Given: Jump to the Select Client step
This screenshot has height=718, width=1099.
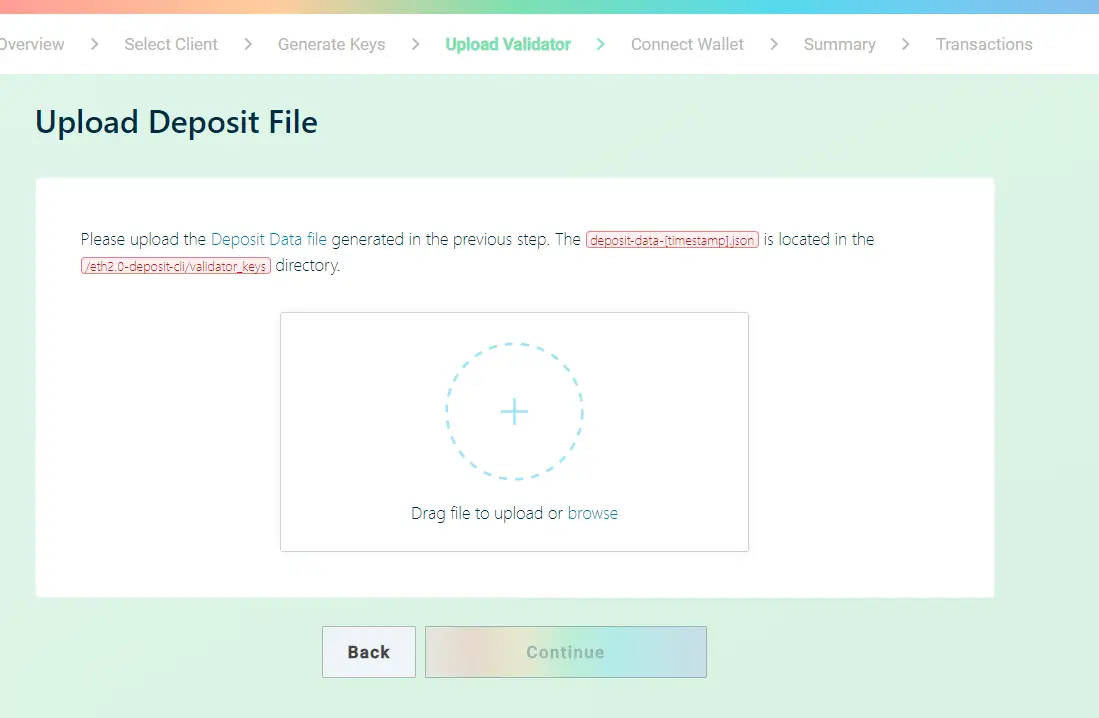Looking at the screenshot, I should coord(171,44).
